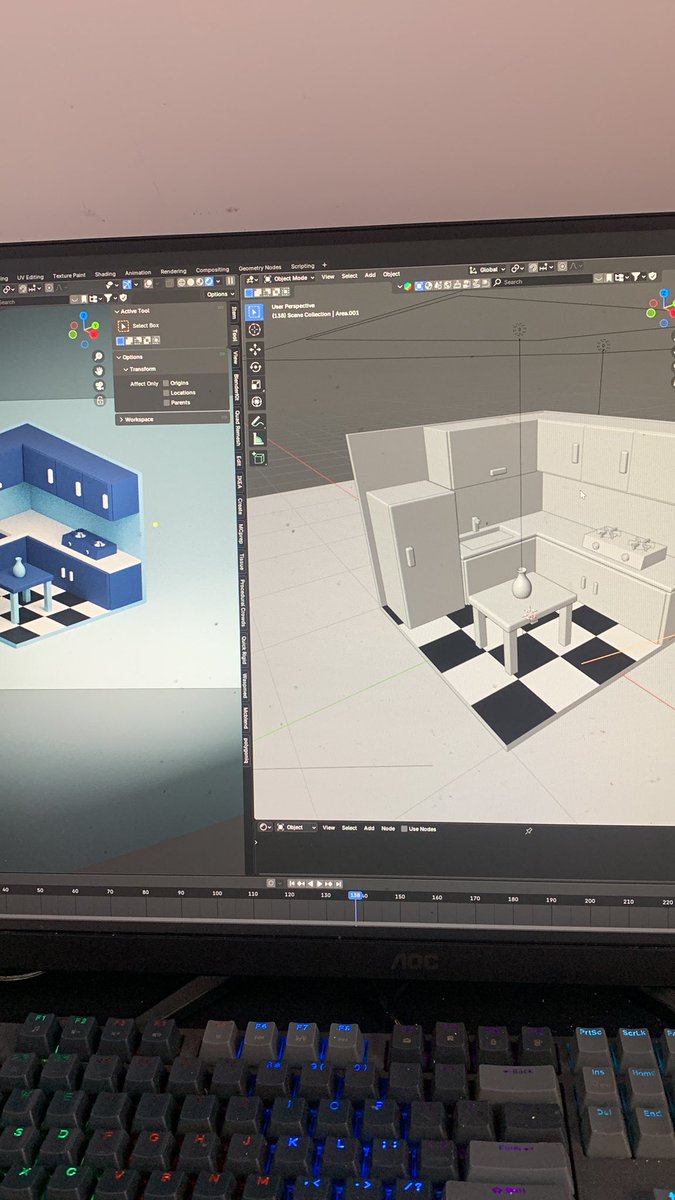Open the Global orientation dropdown

487,269
